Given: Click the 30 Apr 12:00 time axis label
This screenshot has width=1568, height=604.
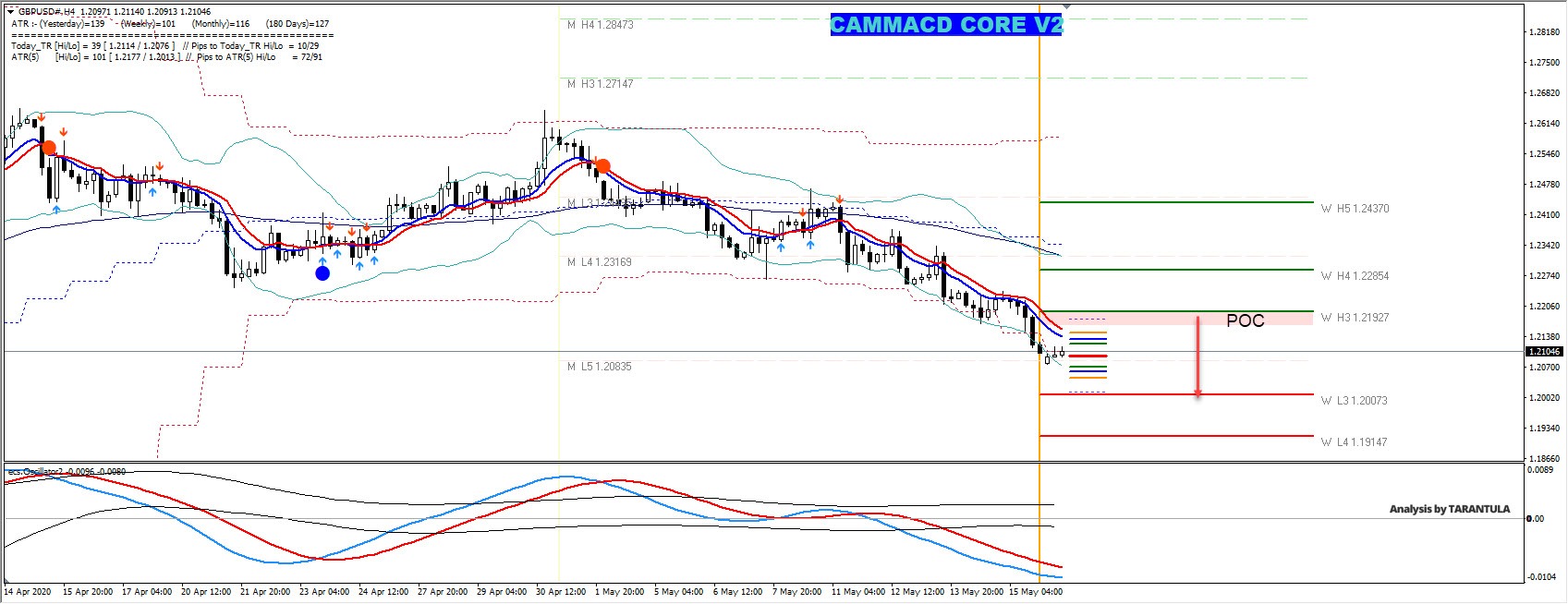Looking at the screenshot, I should (561, 592).
